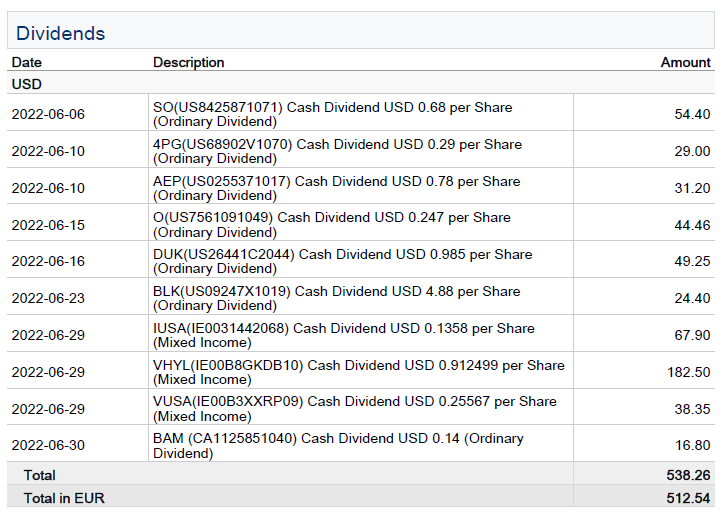Click the BAM dividend description

click(x=338, y=445)
